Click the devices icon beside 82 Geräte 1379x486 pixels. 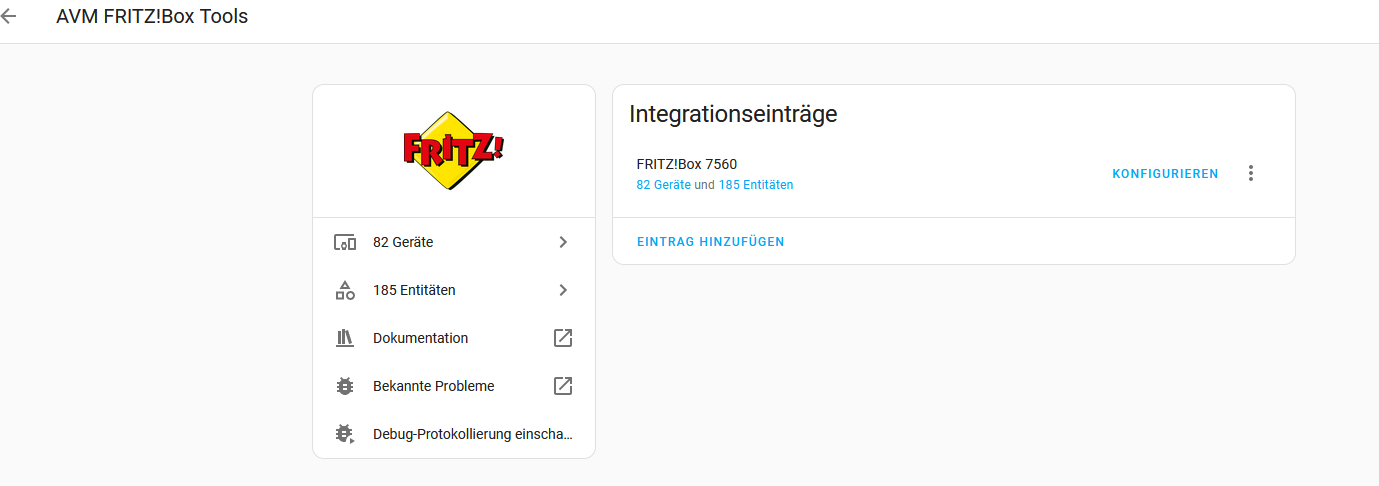tap(344, 242)
